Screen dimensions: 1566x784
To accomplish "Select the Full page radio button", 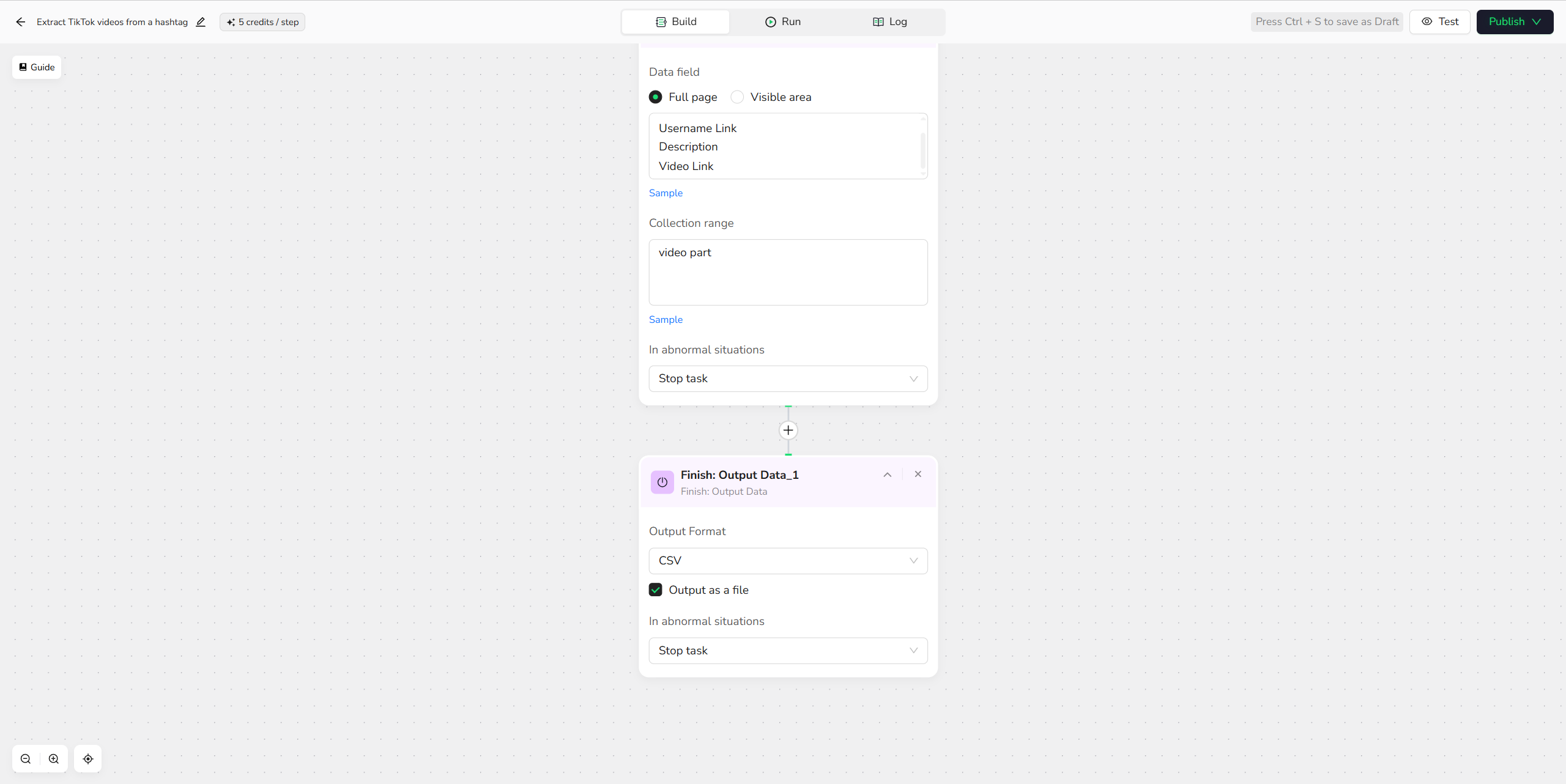I will click(655, 97).
